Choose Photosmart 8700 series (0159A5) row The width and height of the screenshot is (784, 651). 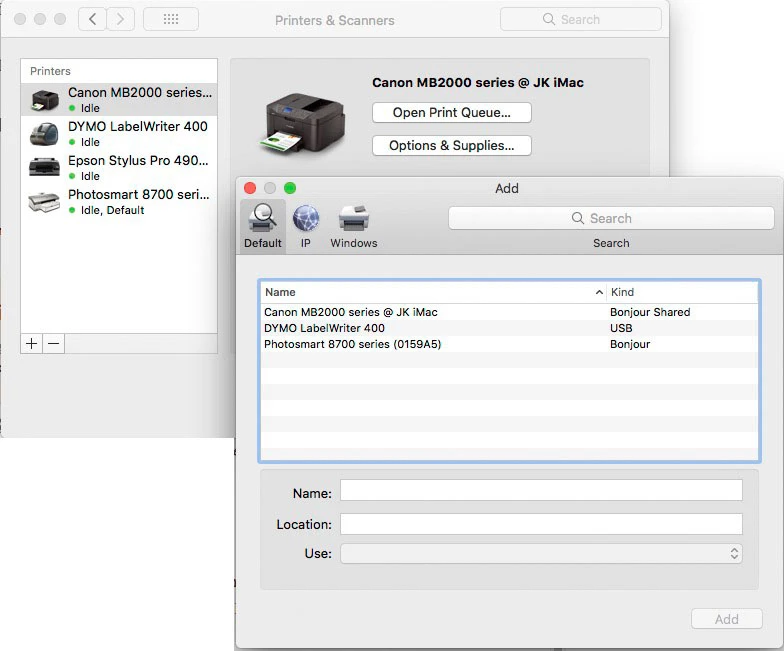coord(509,344)
